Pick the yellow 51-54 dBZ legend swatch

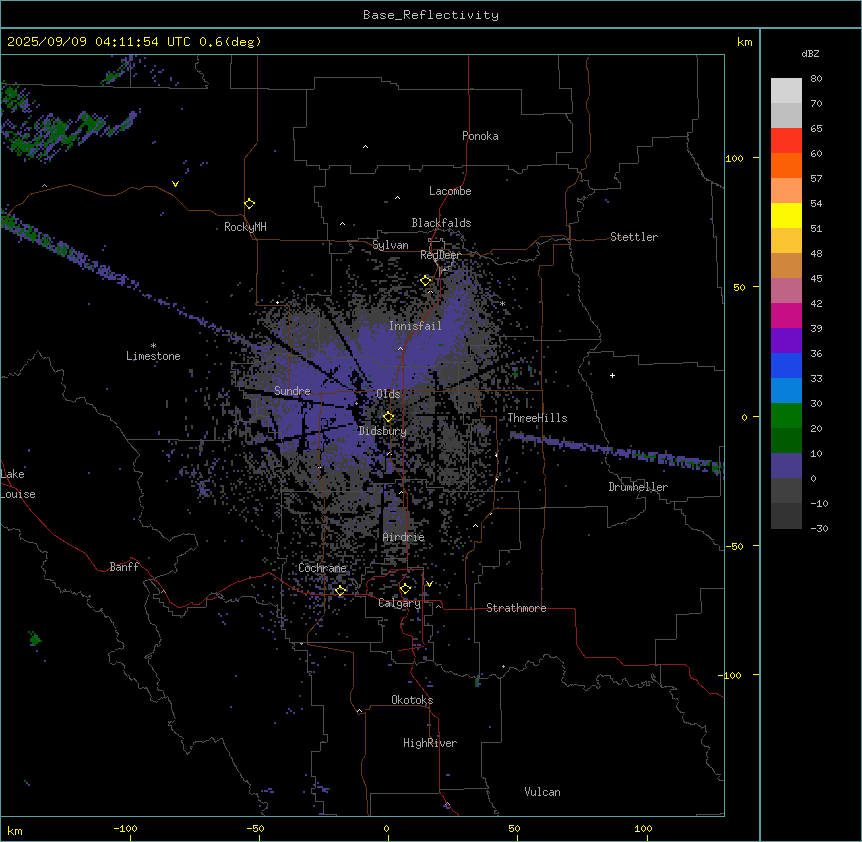tap(786, 215)
